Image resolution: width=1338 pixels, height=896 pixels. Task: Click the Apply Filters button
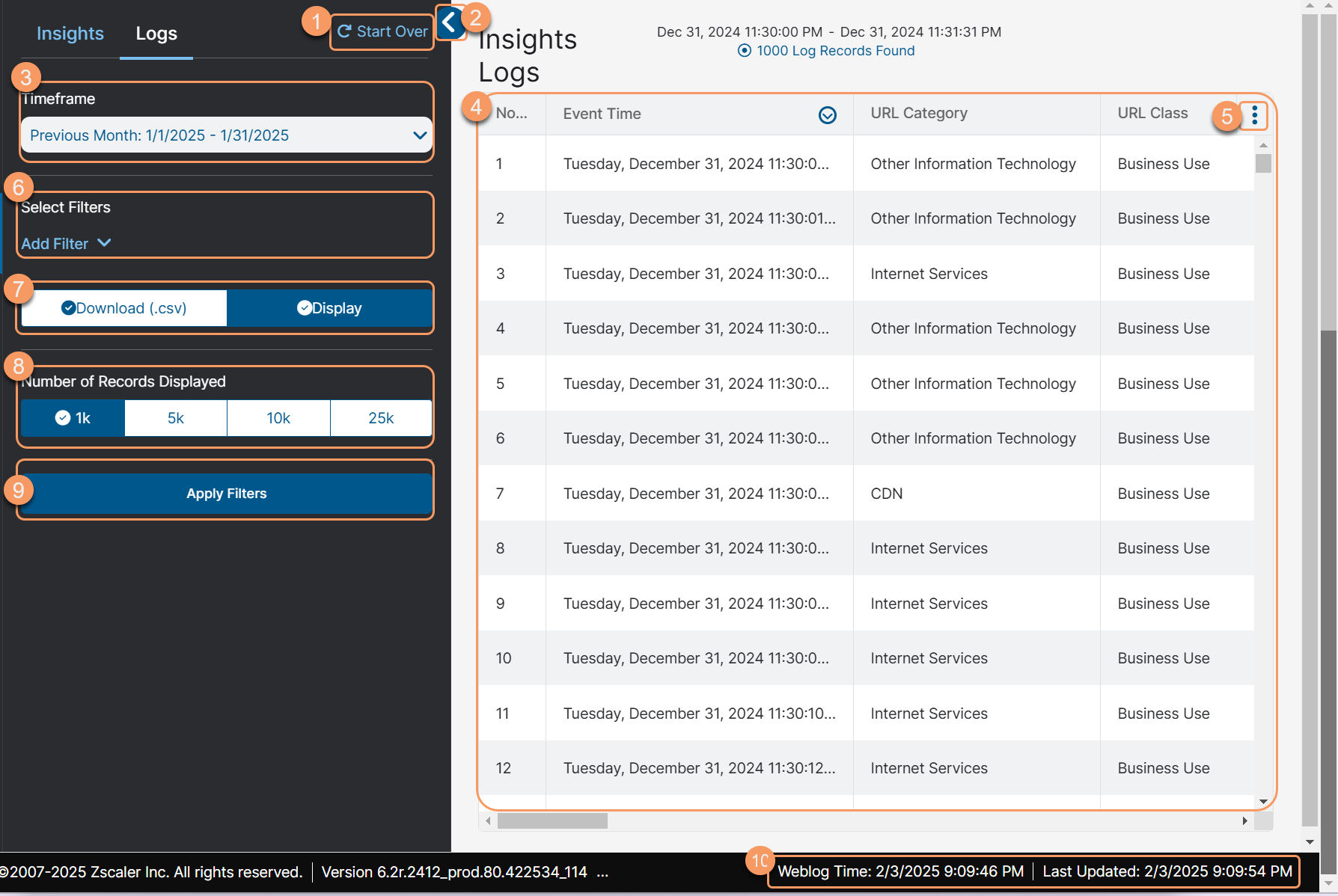click(226, 493)
